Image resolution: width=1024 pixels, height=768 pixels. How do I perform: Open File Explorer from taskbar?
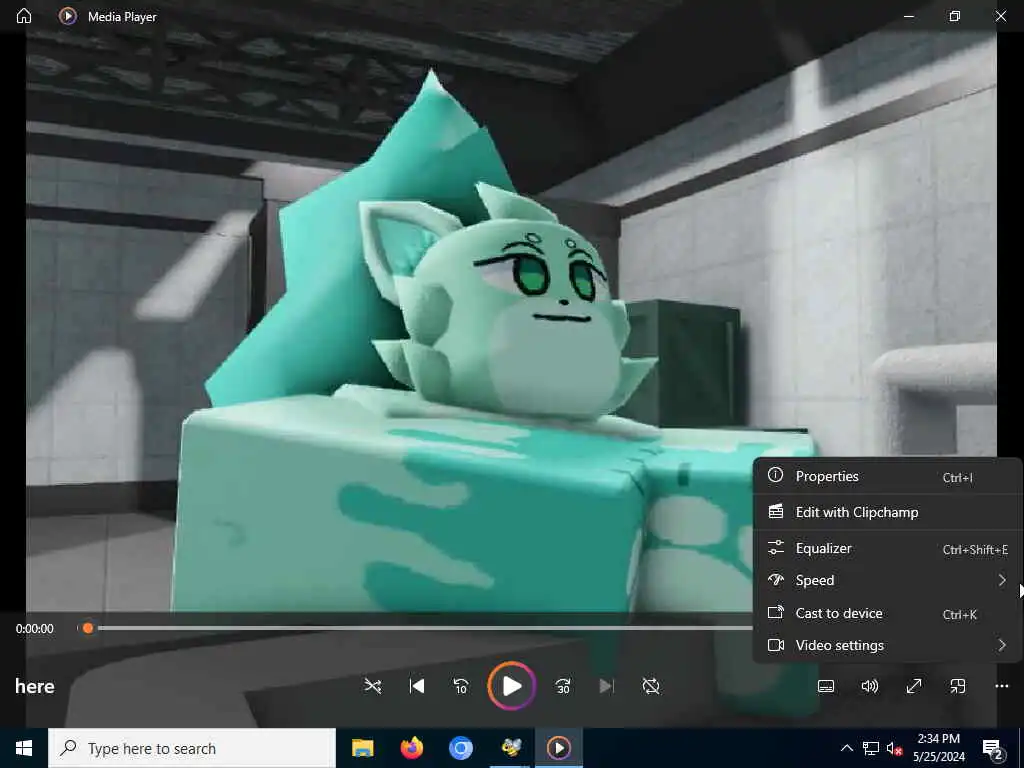point(362,748)
